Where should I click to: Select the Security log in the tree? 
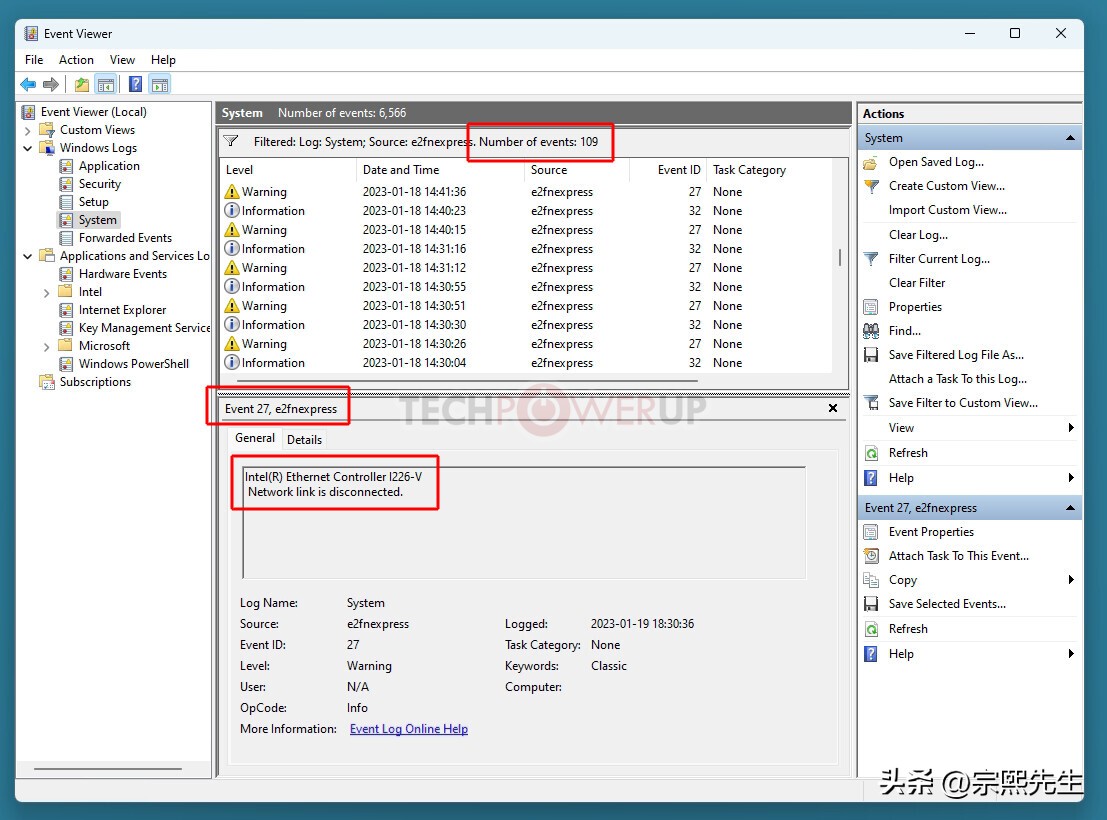tap(99, 184)
